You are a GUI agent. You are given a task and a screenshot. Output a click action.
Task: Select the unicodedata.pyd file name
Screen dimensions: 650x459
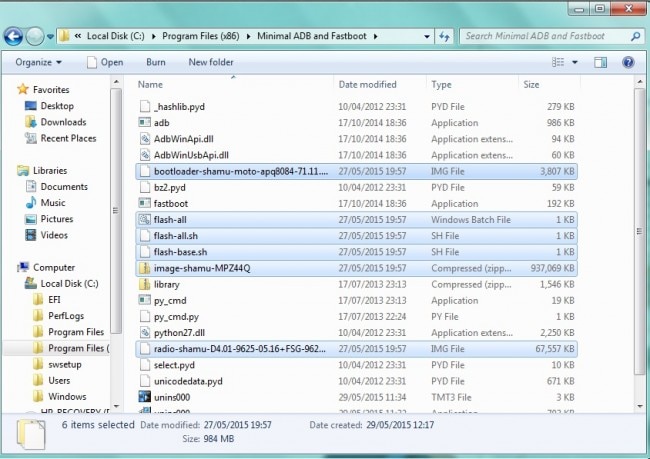[188, 381]
